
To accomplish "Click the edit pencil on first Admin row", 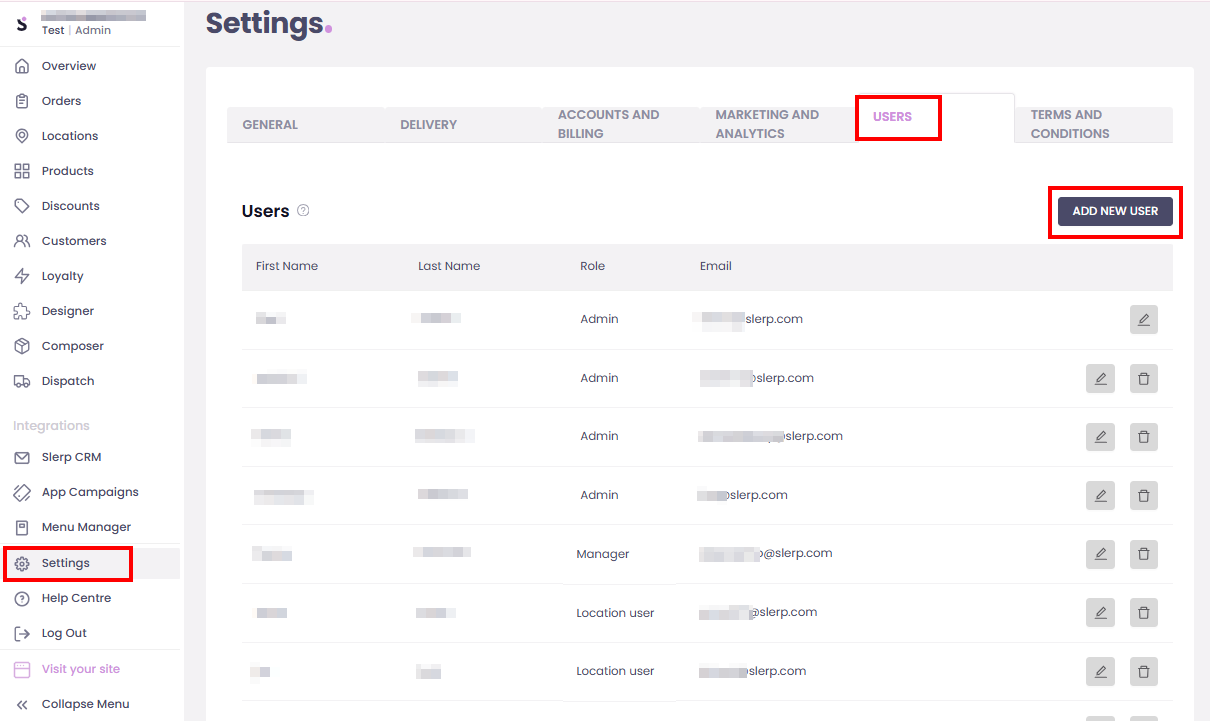I will (x=1144, y=320).
